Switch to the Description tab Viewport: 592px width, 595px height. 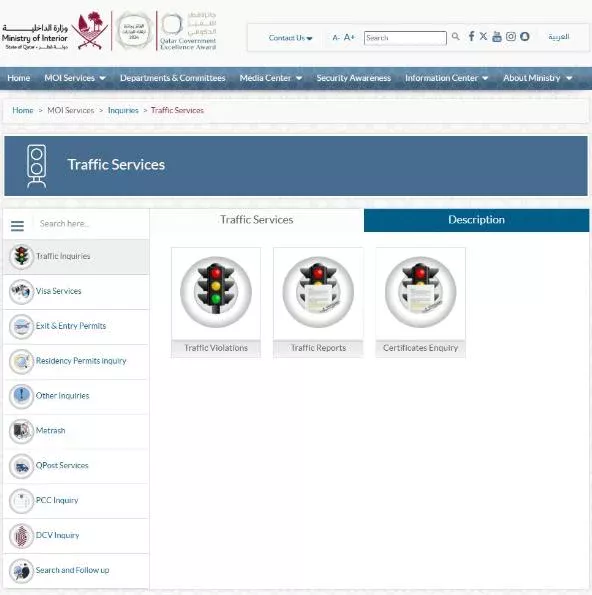477,220
